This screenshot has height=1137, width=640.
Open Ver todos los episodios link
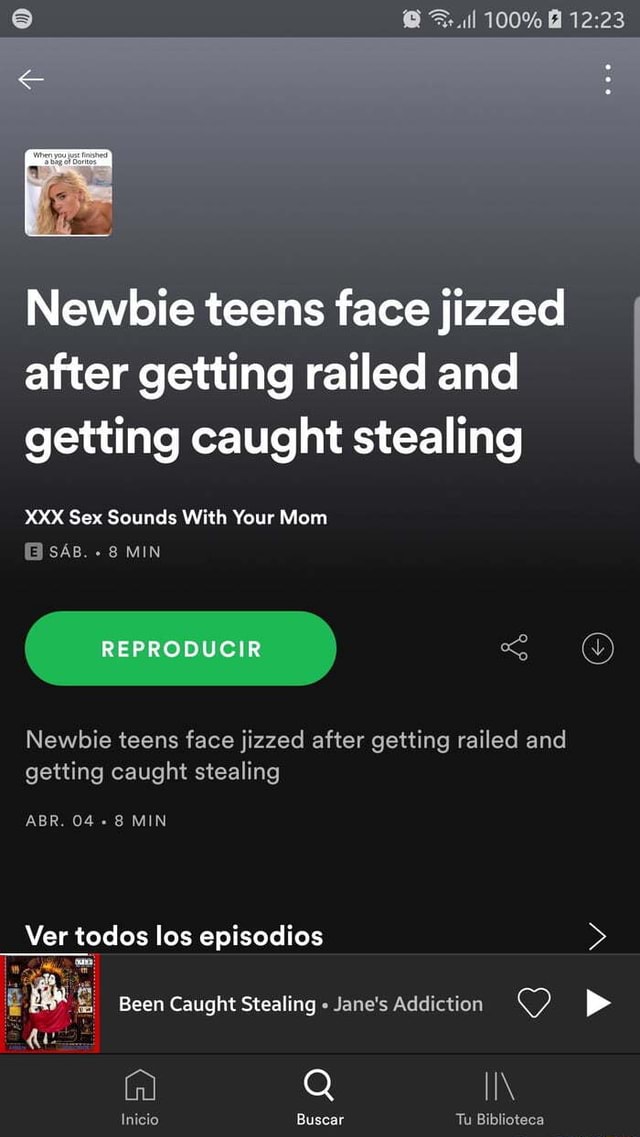(x=174, y=935)
